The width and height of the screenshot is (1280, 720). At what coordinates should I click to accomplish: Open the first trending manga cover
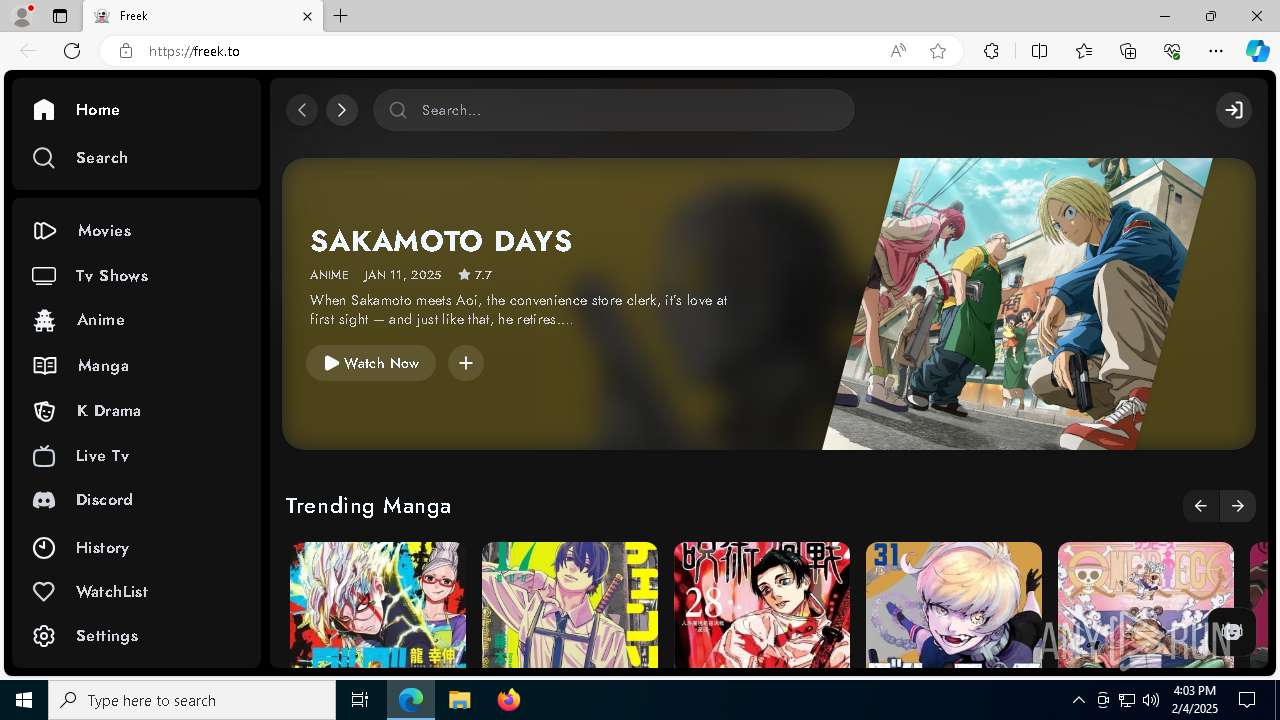coord(378,605)
